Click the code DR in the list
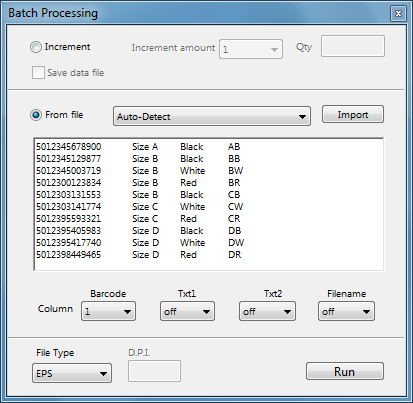The width and height of the screenshot is (413, 403). pyautogui.click(x=235, y=255)
